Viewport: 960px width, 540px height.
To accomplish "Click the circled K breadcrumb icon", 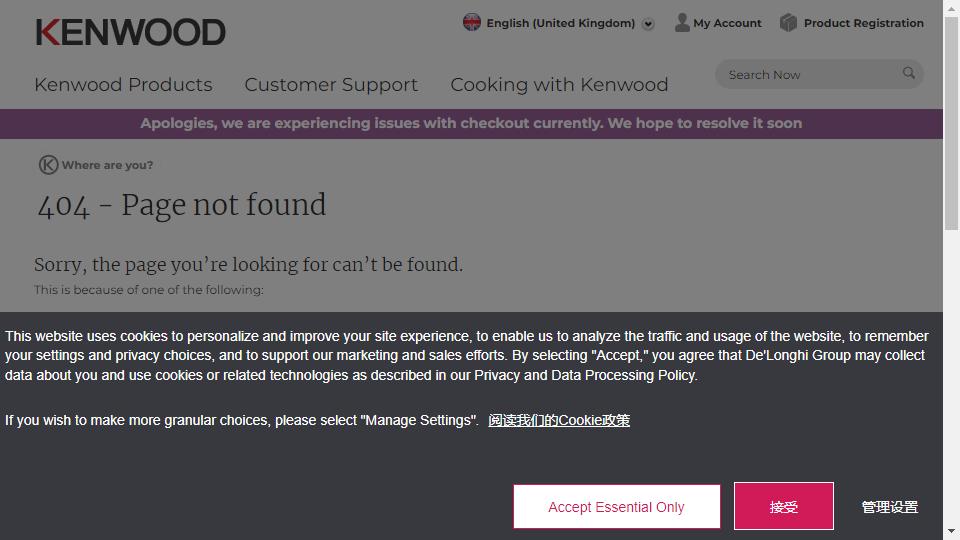I will point(47,165).
